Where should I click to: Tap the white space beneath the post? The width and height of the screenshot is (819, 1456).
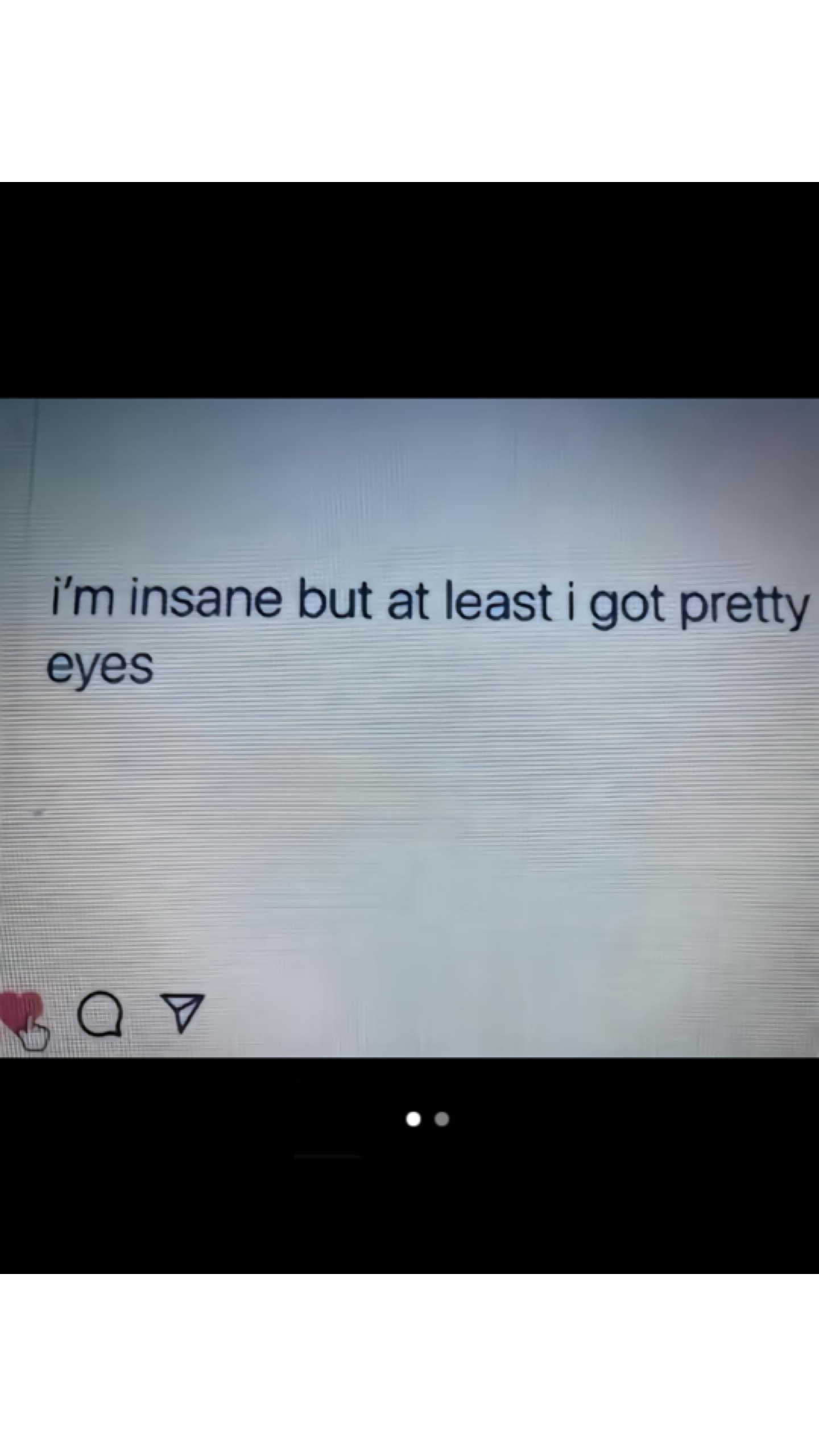point(409,1365)
